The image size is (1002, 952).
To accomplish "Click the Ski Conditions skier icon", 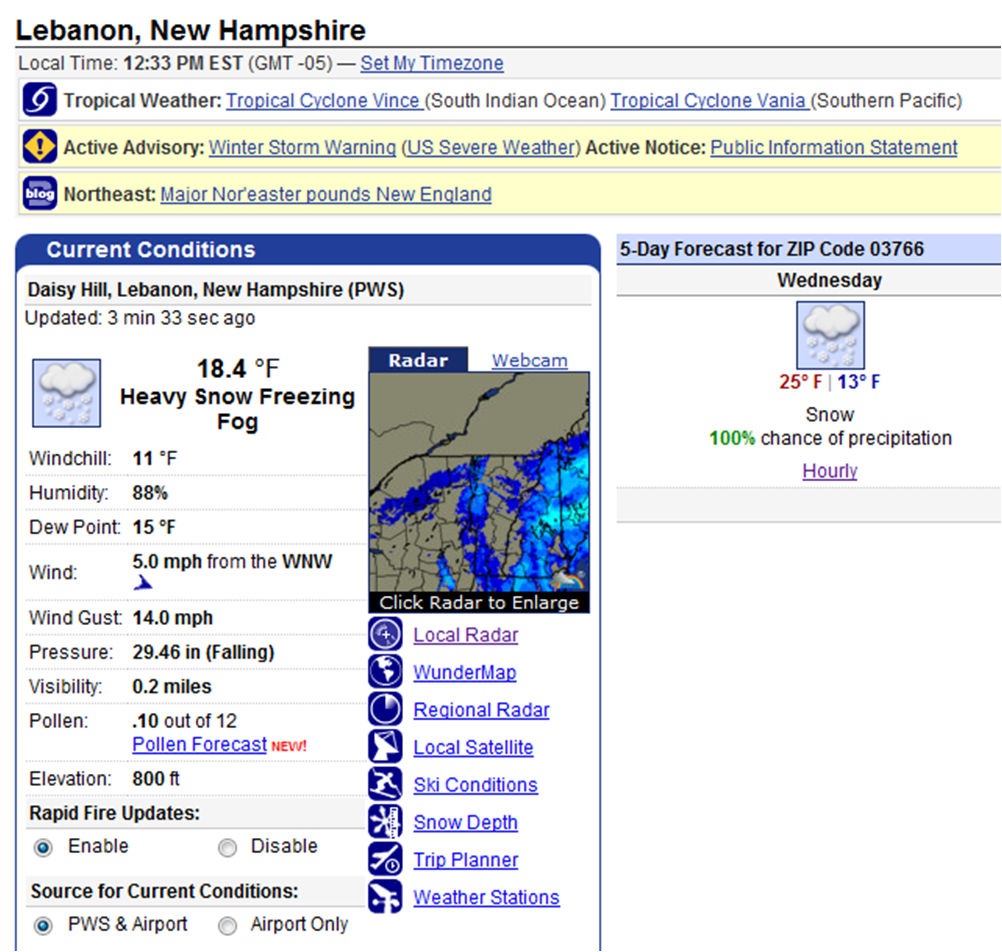I will [385, 784].
